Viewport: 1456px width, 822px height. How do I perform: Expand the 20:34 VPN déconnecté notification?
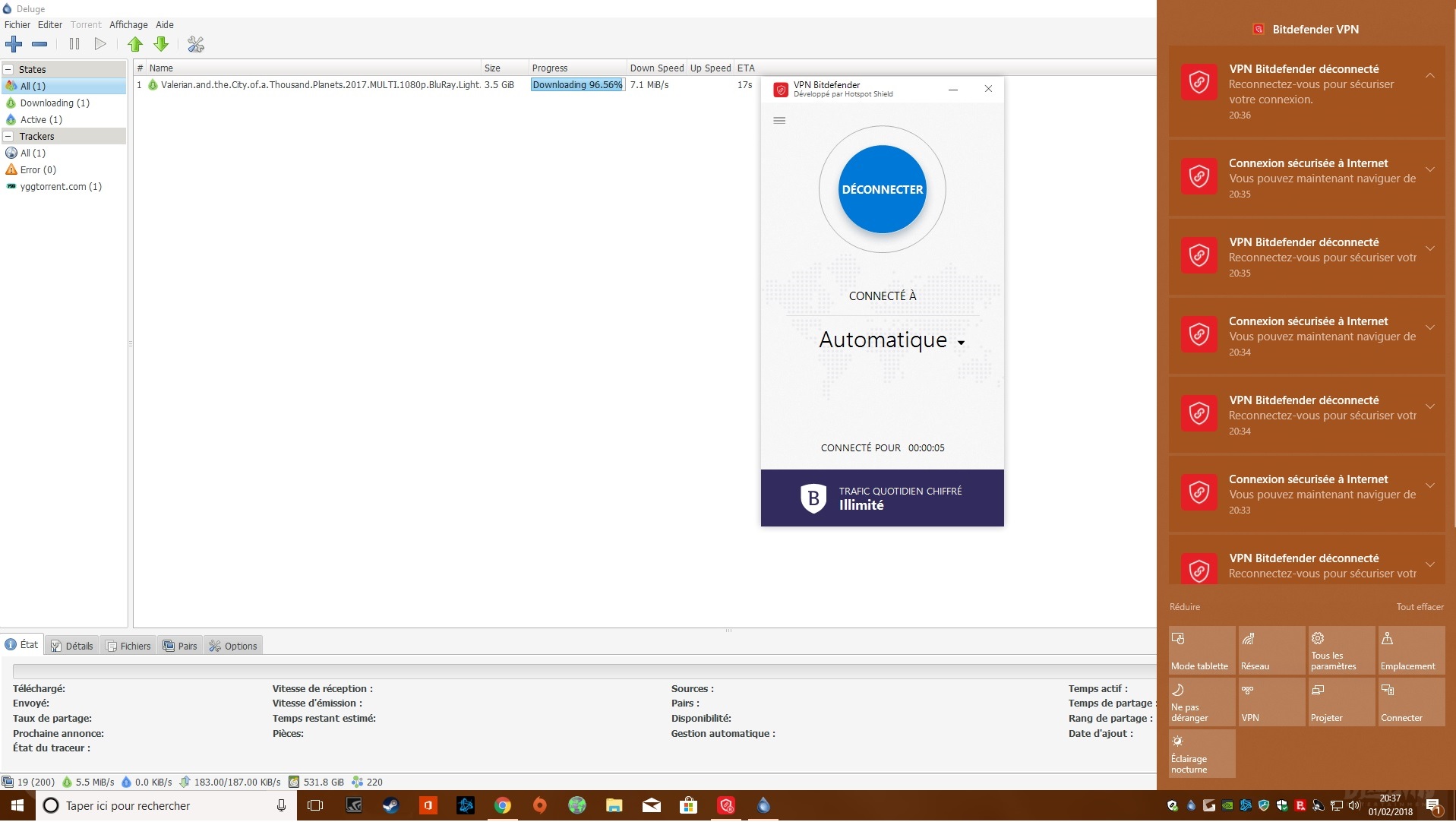(1430, 406)
